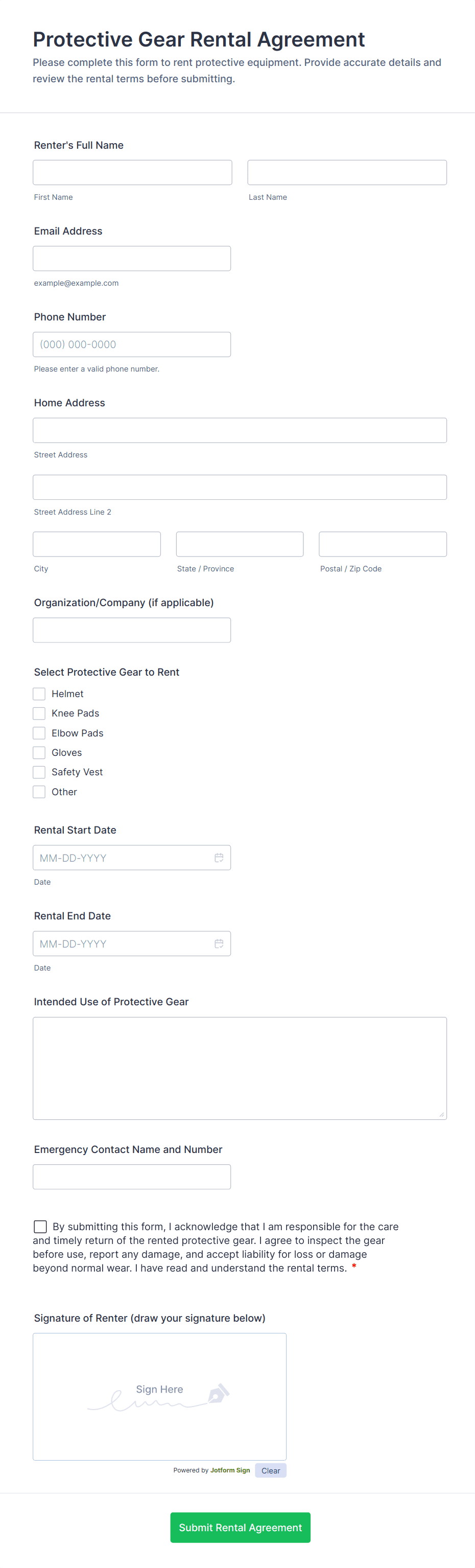The height and width of the screenshot is (1568, 475).
Task: Select the Other gear checkbox
Action: point(39,791)
